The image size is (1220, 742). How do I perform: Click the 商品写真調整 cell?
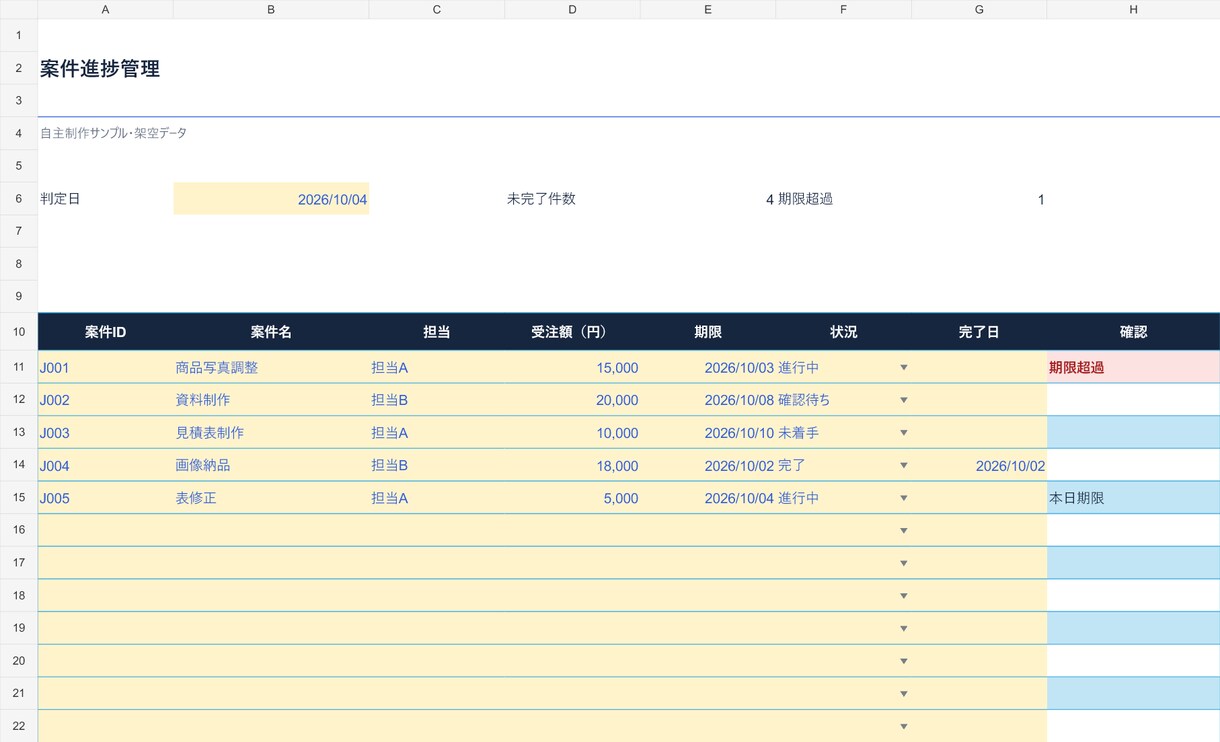(x=271, y=368)
